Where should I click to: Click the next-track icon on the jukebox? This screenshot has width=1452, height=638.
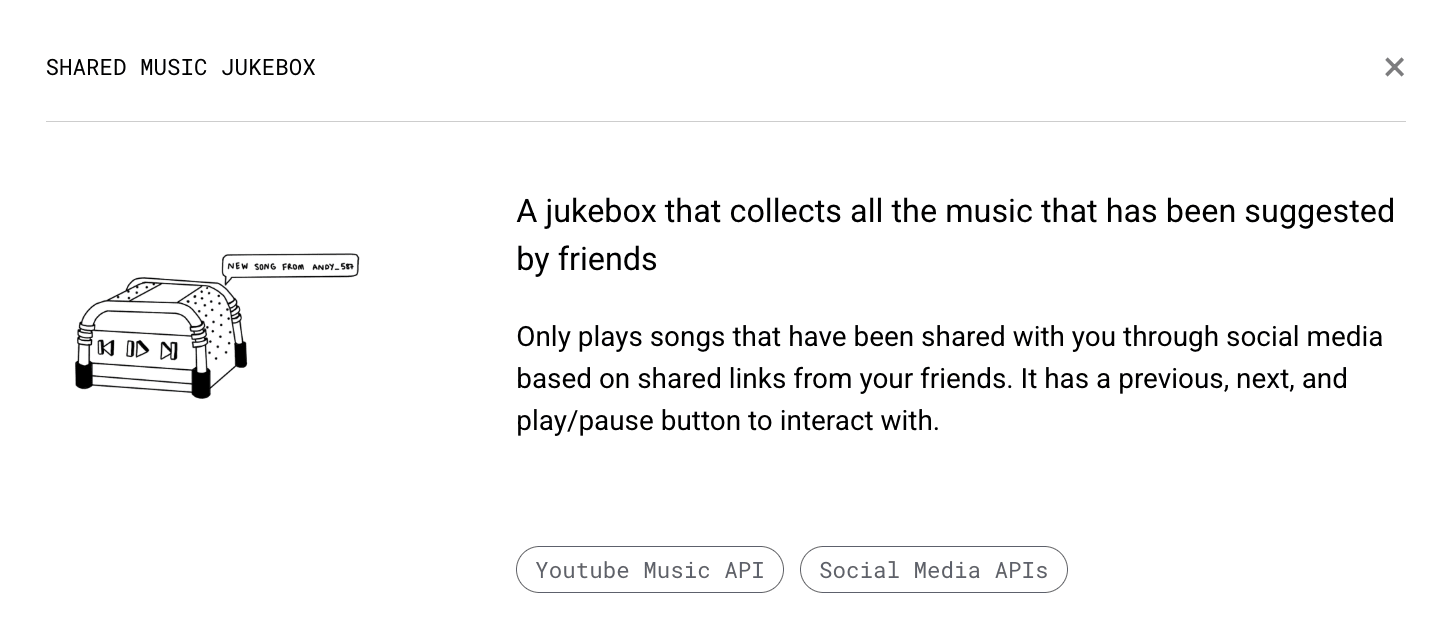[x=168, y=350]
